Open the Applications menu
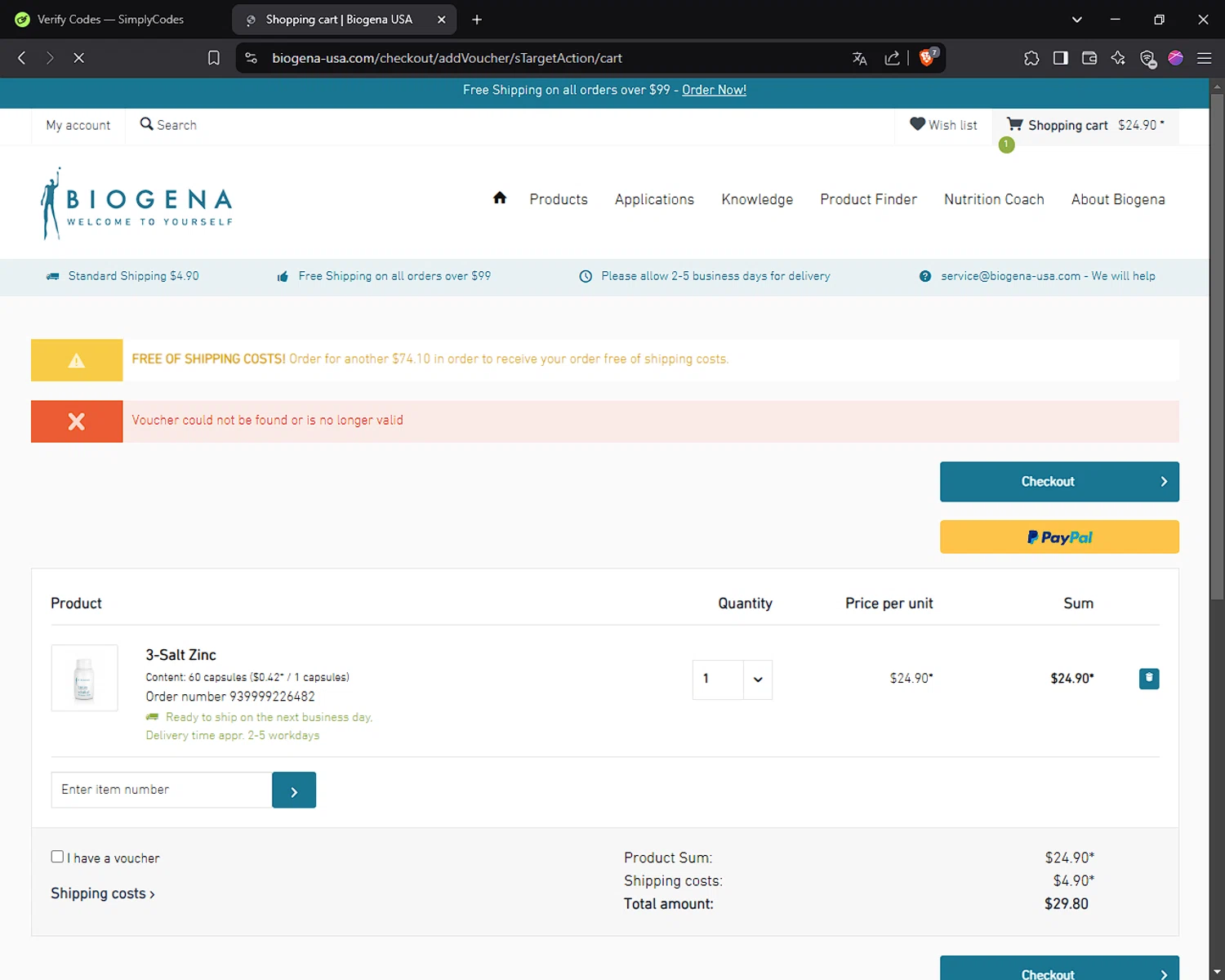Image resolution: width=1225 pixels, height=980 pixels. pos(654,199)
